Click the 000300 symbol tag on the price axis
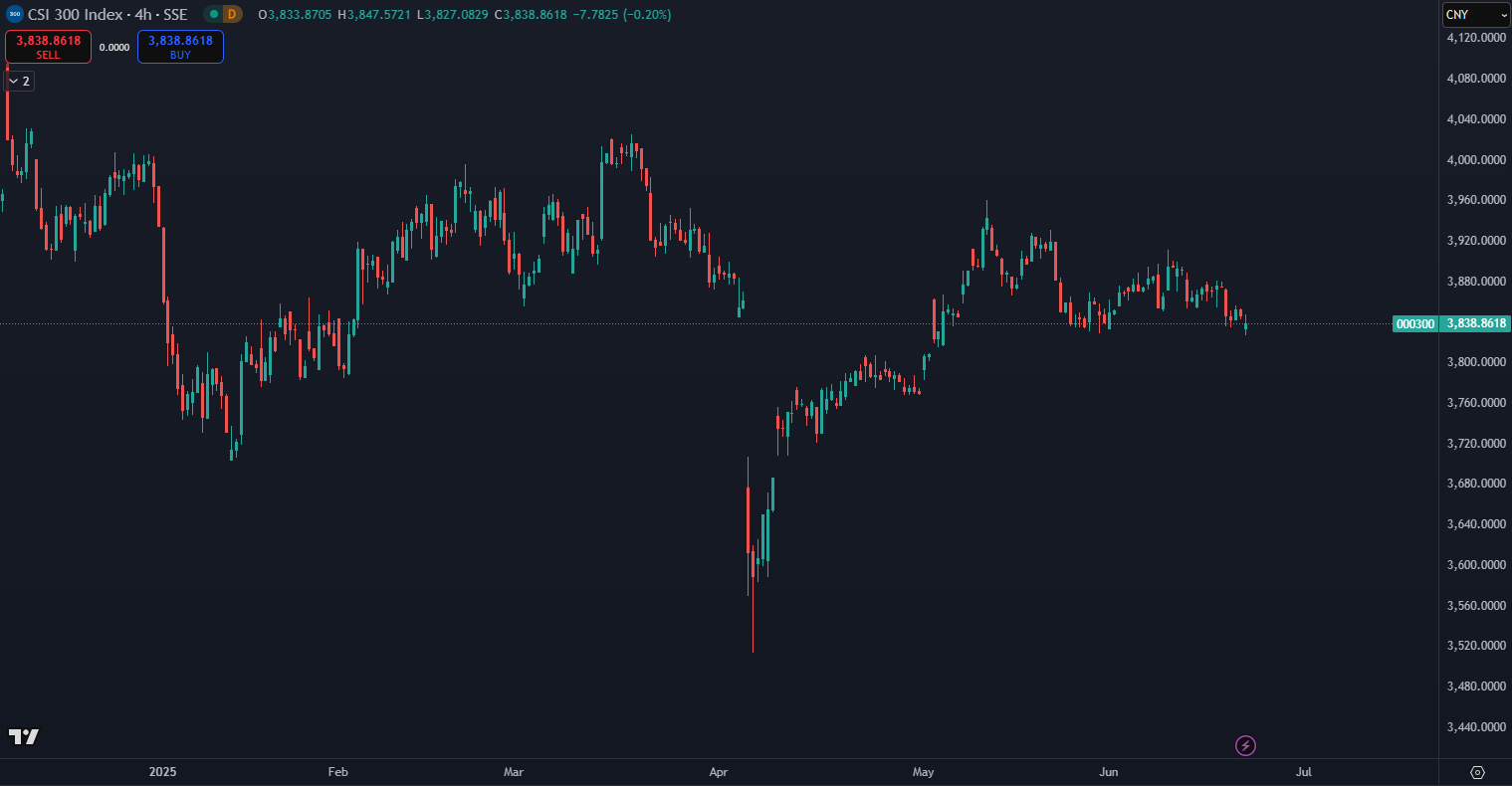1512x786 pixels. pyautogui.click(x=1414, y=323)
